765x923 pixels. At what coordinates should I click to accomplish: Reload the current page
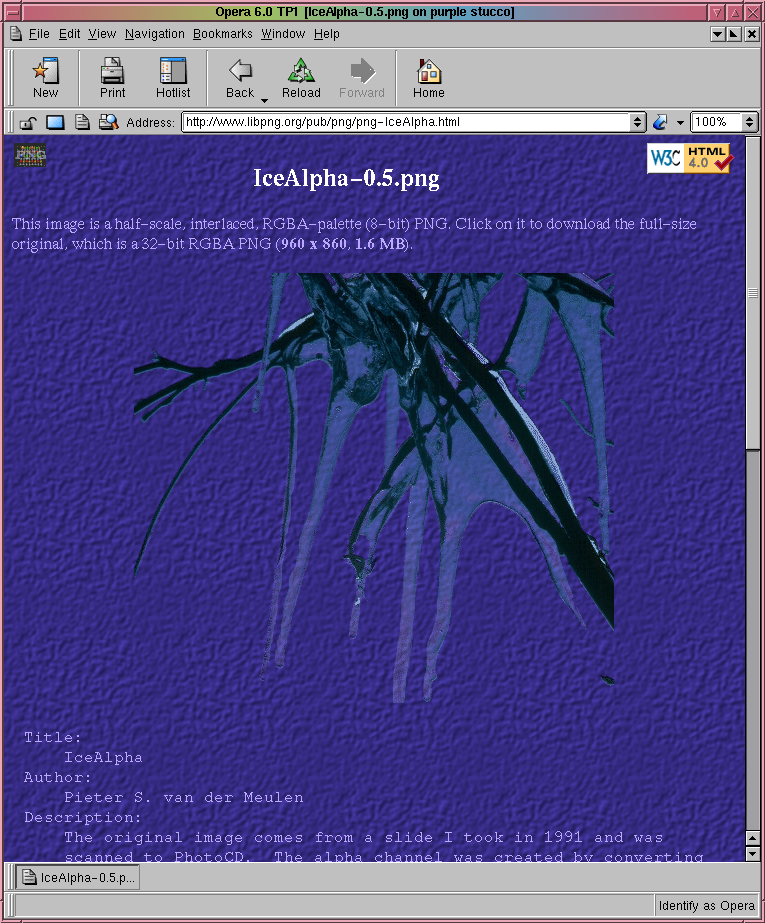pos(301,78)
